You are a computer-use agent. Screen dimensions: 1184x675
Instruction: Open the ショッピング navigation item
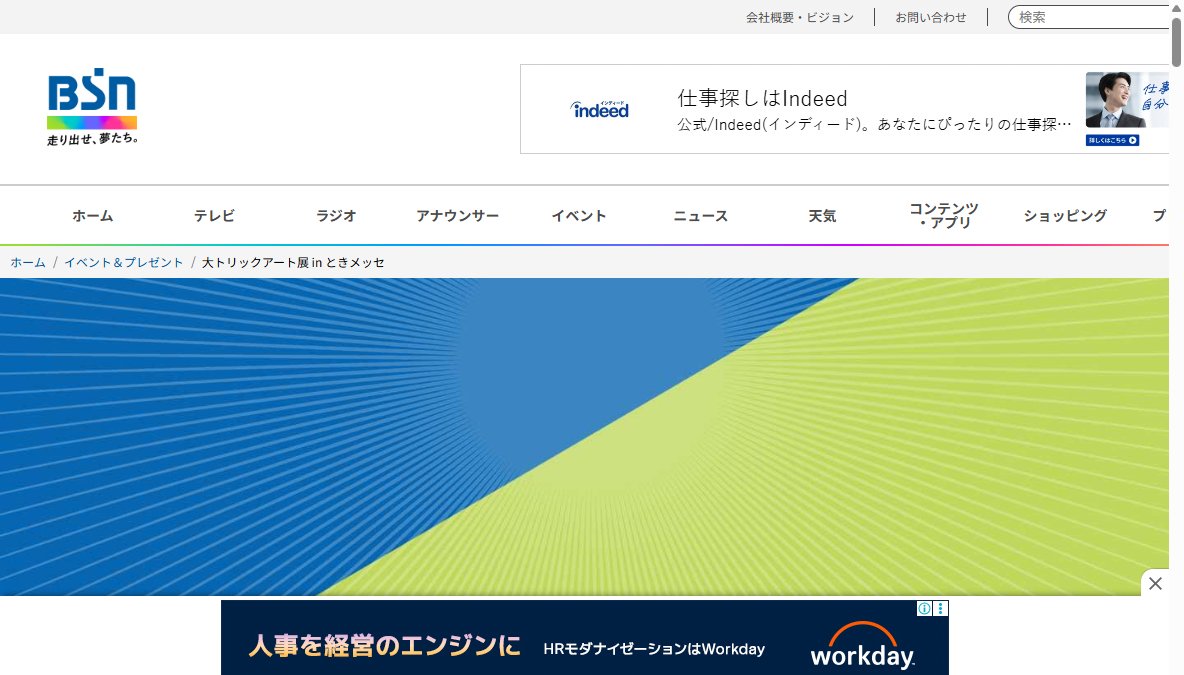1065,216
